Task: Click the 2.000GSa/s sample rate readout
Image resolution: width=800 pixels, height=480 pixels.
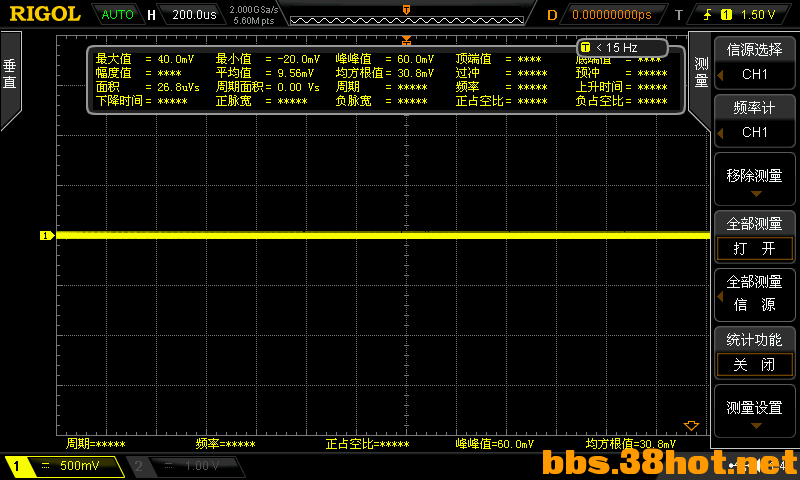Action: pyautogui.click(x=254, y=10)
